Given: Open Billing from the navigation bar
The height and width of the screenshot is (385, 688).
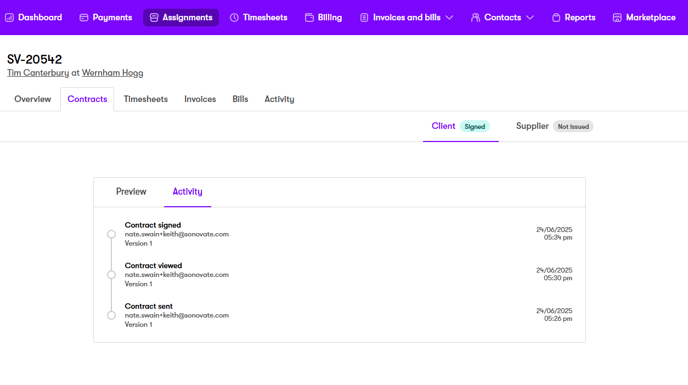Looking at the screenshot, I should (x=323, y=18).
